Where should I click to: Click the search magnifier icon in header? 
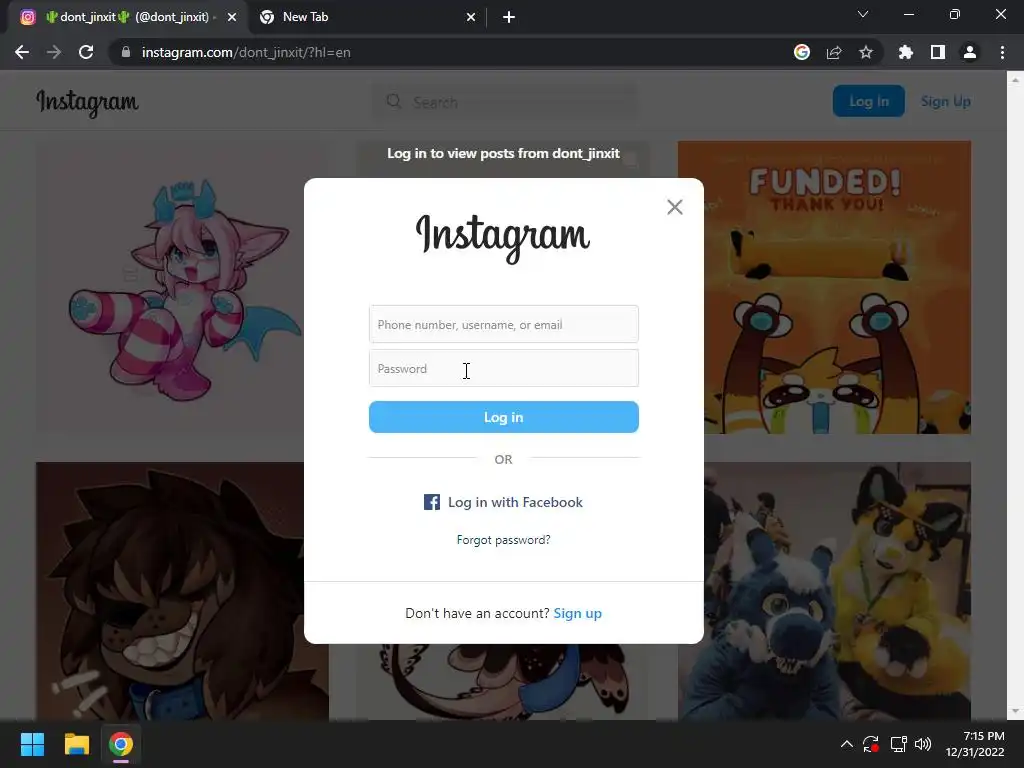pos(394,101)
